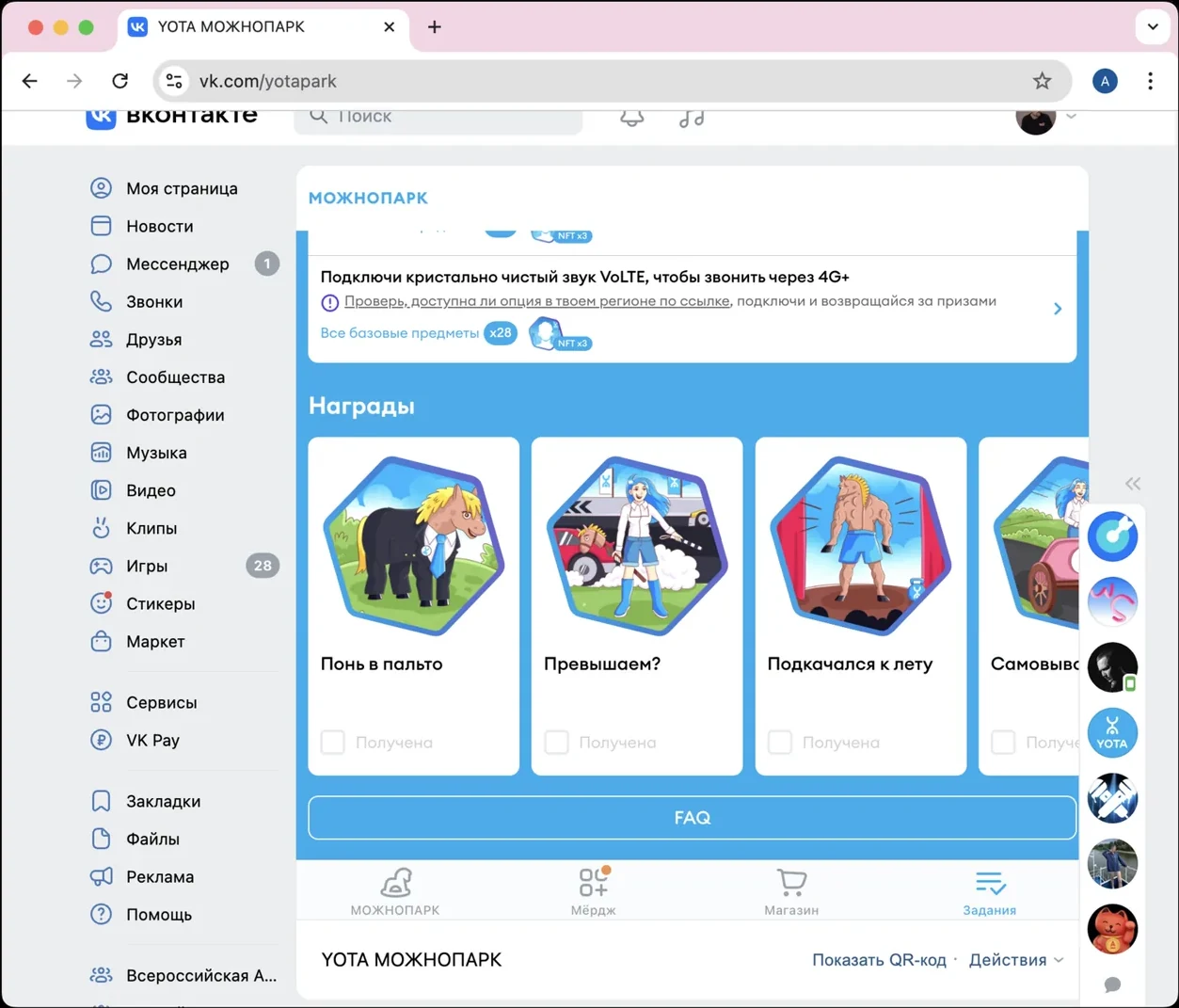
Task: Go back with the browser arrow
Action: point(30,81)
